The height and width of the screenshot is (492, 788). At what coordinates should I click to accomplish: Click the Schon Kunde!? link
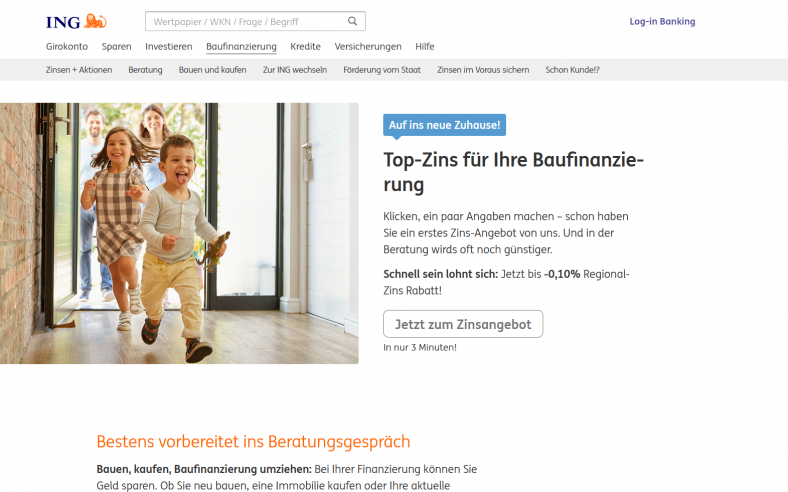(x=572, y=70)
